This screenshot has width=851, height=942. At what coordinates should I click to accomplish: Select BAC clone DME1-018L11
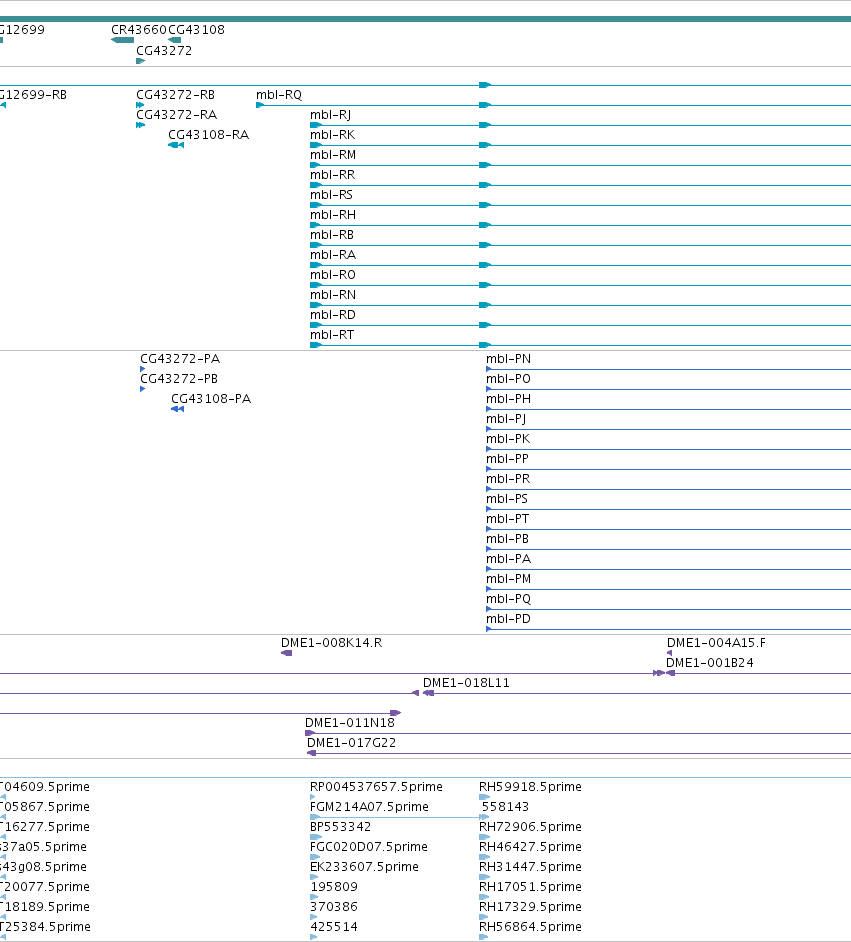pyautogui.click(x=466, y=682)
